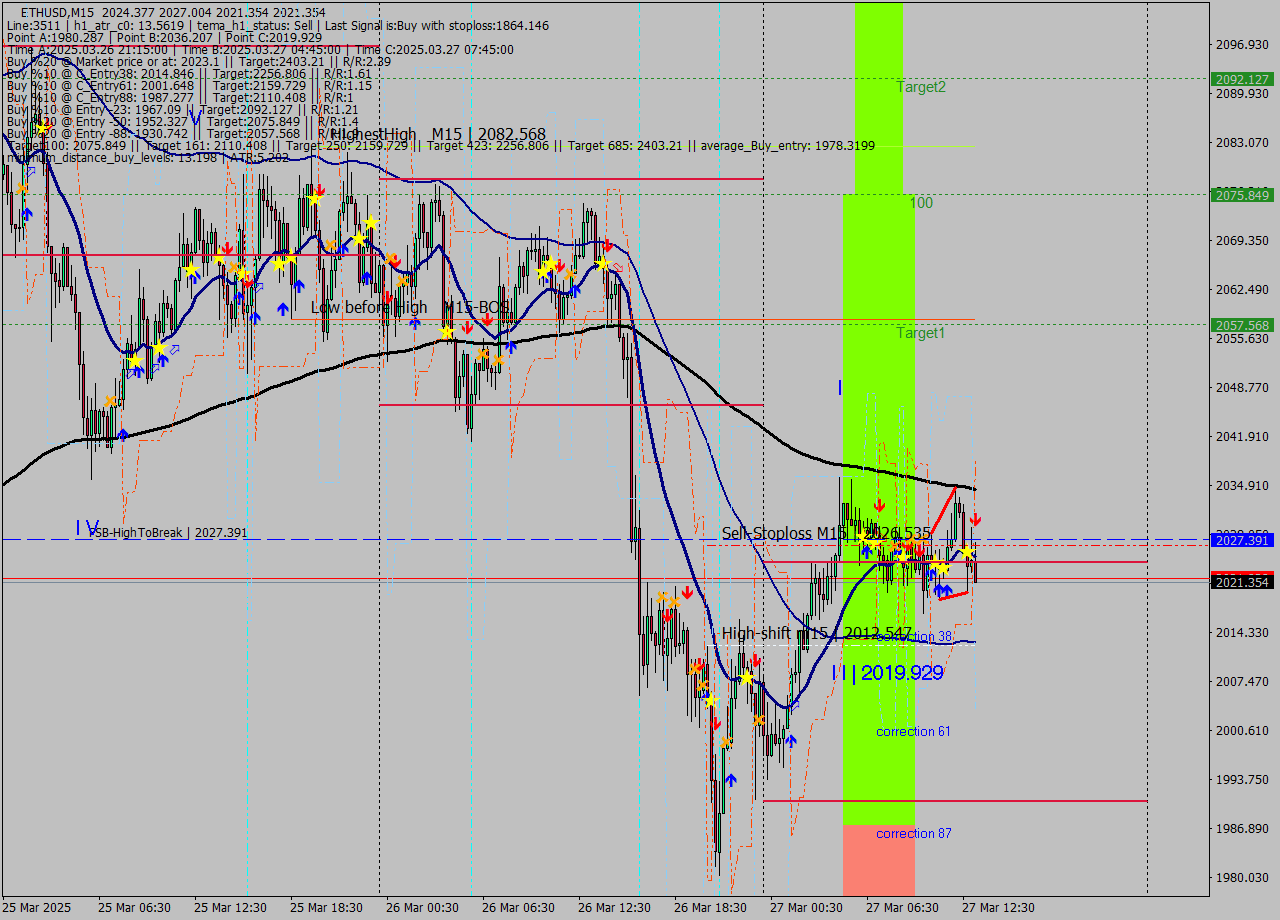
Task: Click the current price tag 2021.354
Action: 1241,582
